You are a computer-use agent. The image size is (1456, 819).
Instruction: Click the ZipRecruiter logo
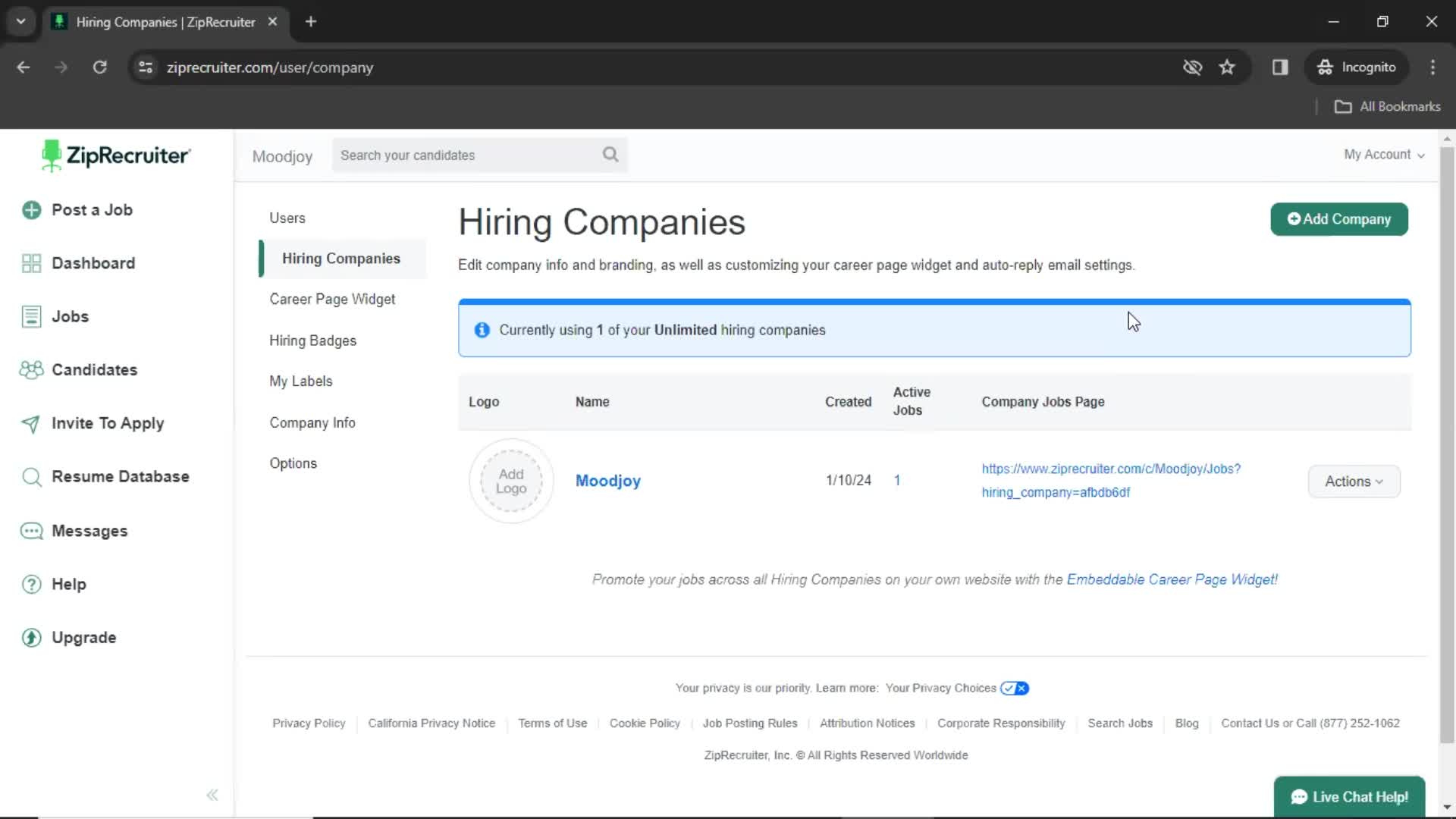coord(116,155)
